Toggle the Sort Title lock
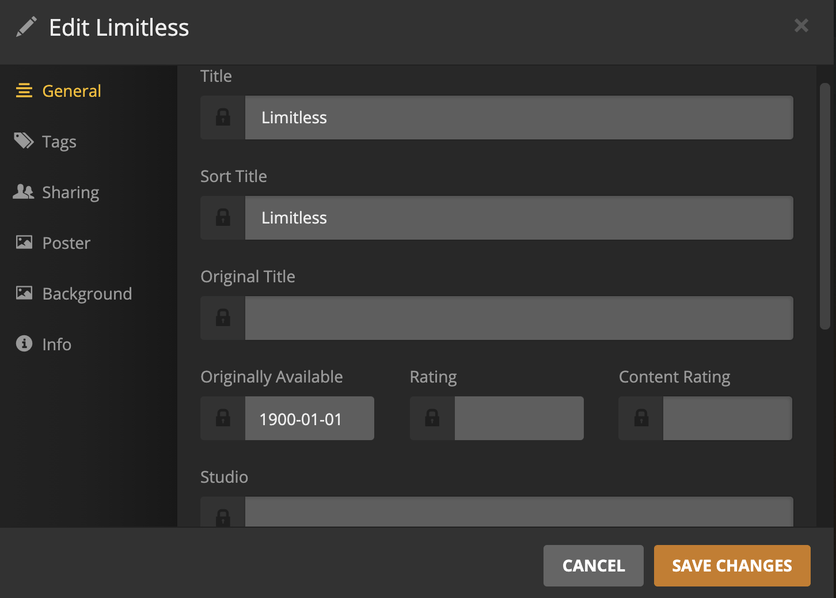Viewport: 836px width, 598px height. 223,218
